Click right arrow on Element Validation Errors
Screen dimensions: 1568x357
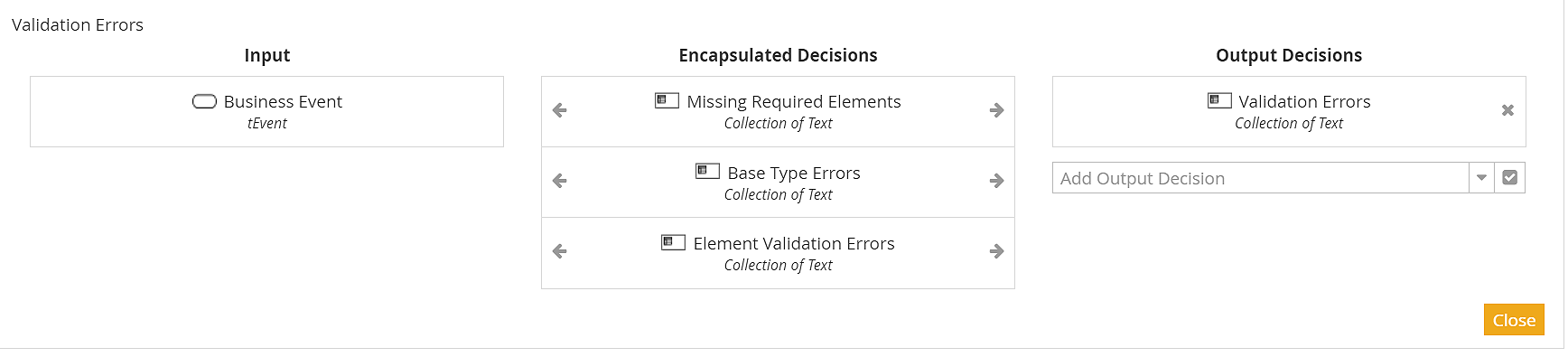(997, 251)
